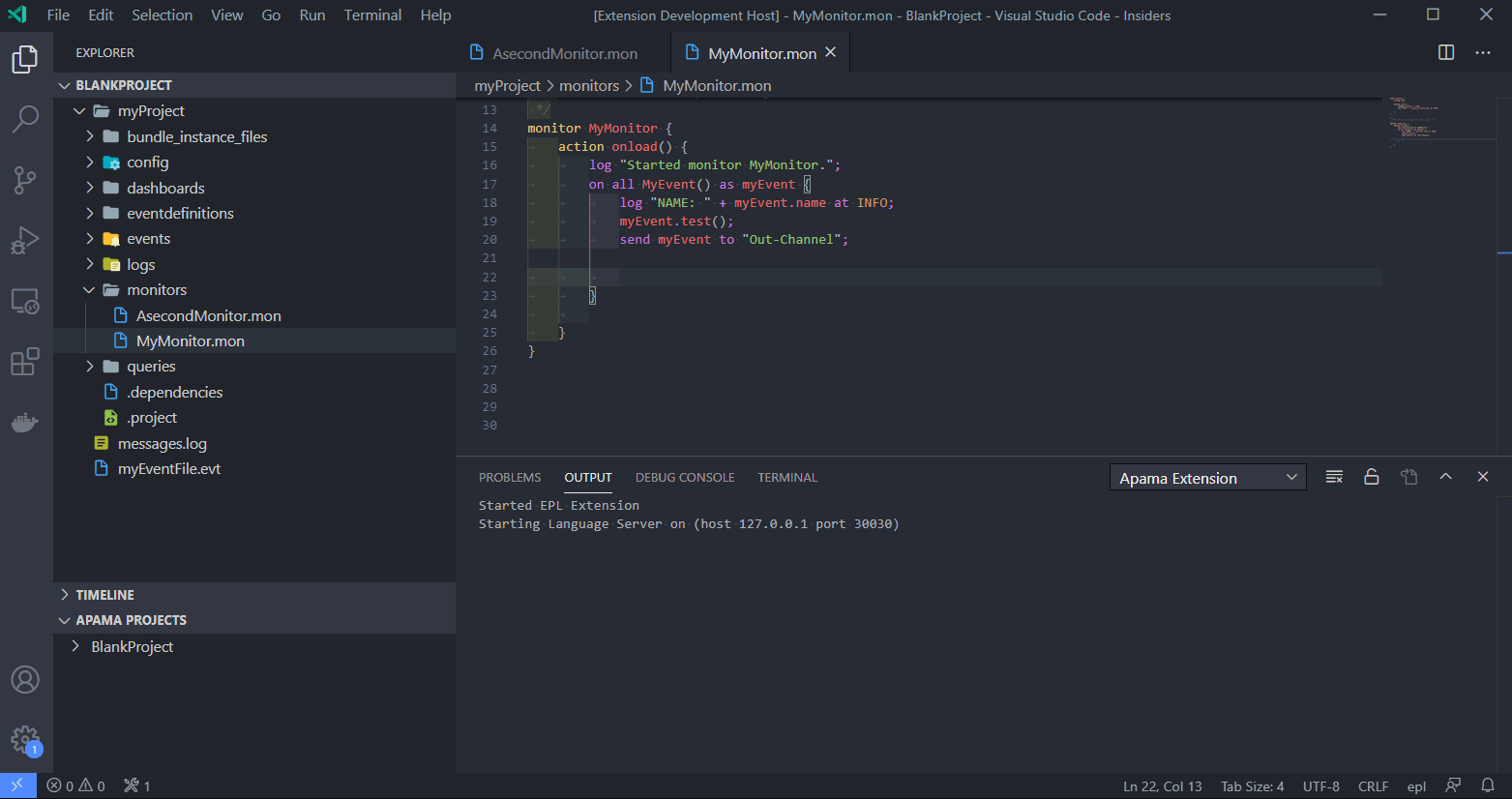
Task: Open the notifications bell
Action: click(1488, 785)
